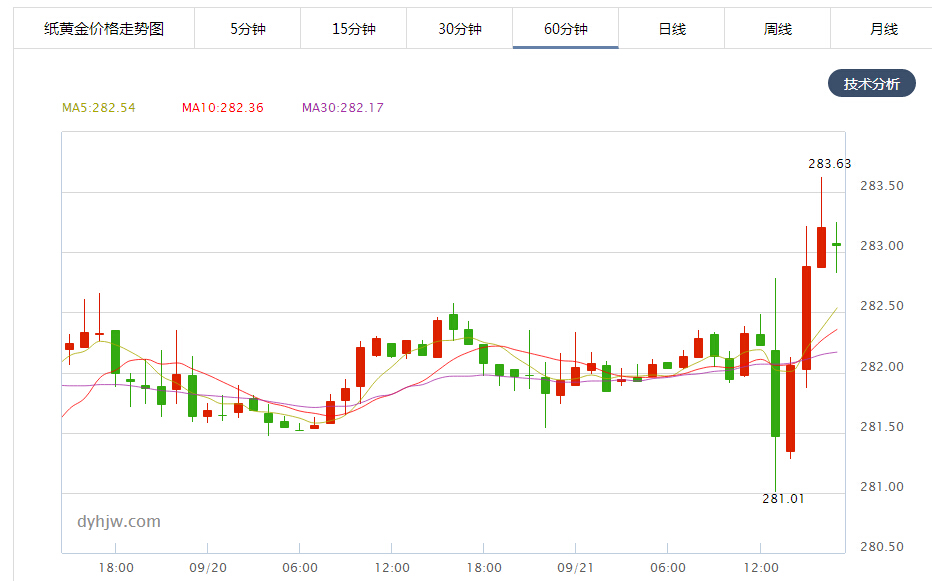Viewport: 932px width, 581px height.
Task: Show the 周线 weekly chart
Action: click(x=777, y=29)
